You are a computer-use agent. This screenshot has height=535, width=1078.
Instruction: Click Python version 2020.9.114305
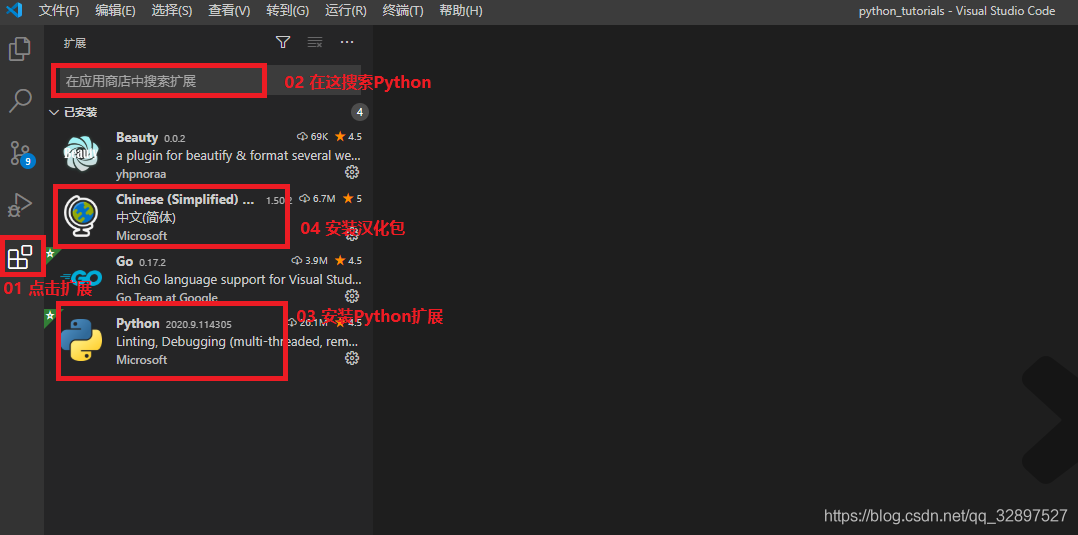tap(199, 325)
